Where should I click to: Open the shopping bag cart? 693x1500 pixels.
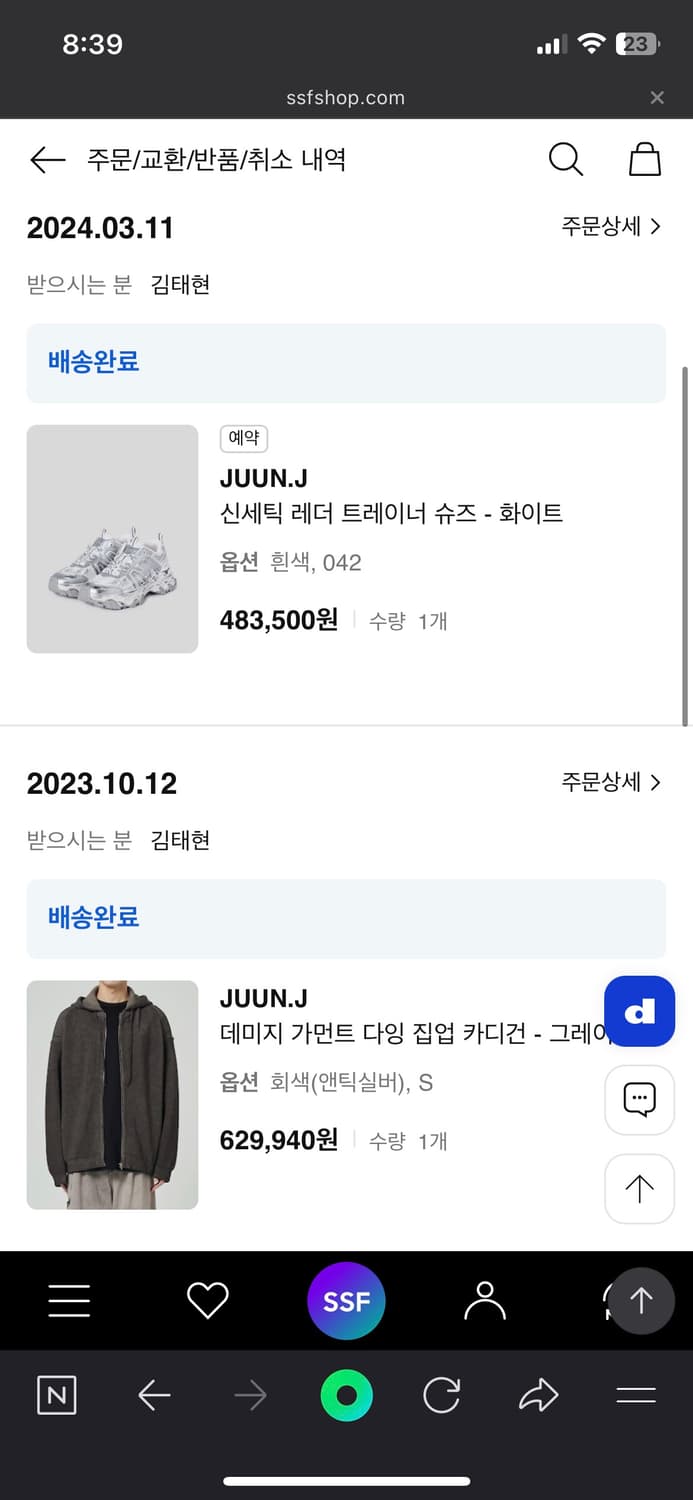[x=645, y=160]
